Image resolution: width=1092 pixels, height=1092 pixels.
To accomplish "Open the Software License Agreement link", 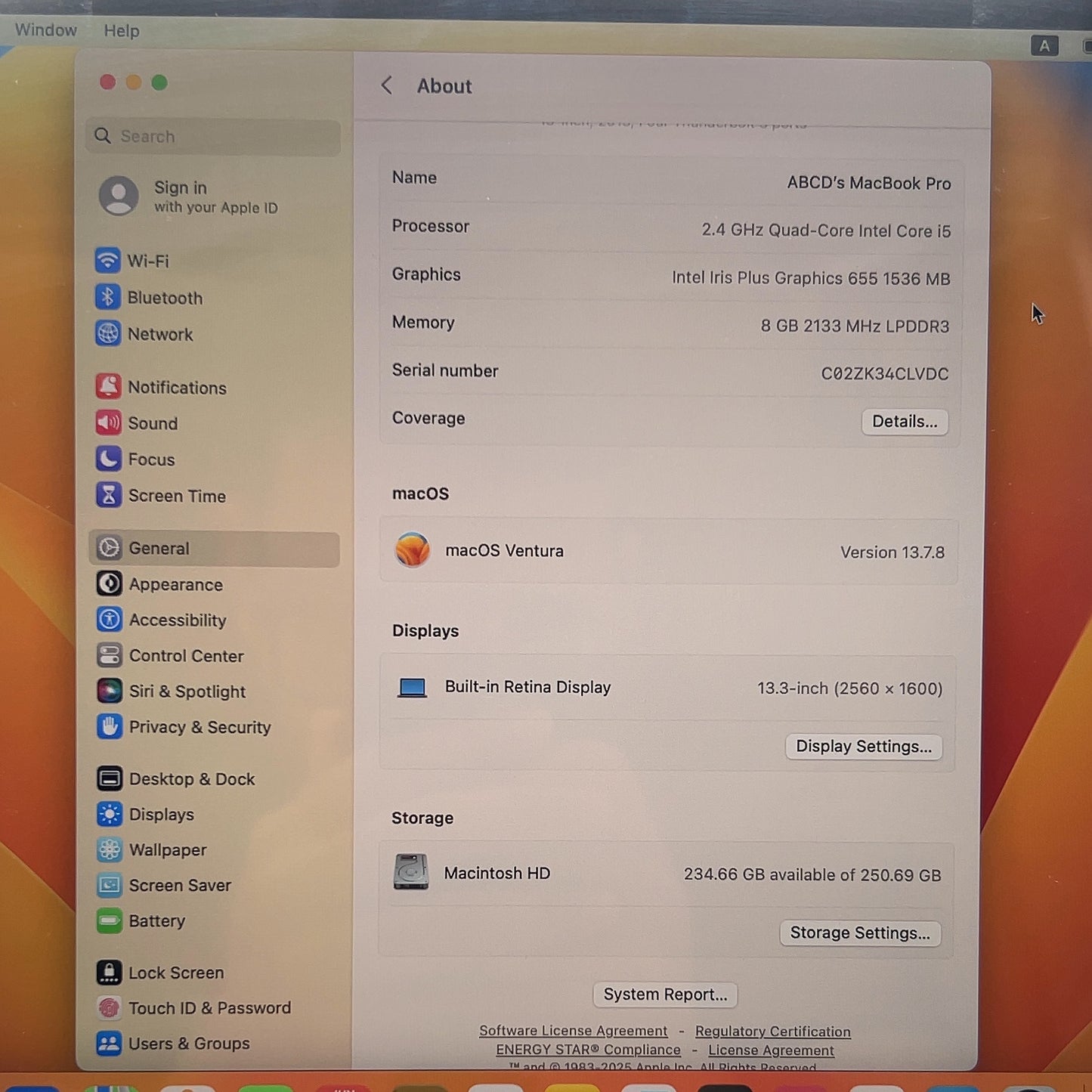I will 574,1031.
